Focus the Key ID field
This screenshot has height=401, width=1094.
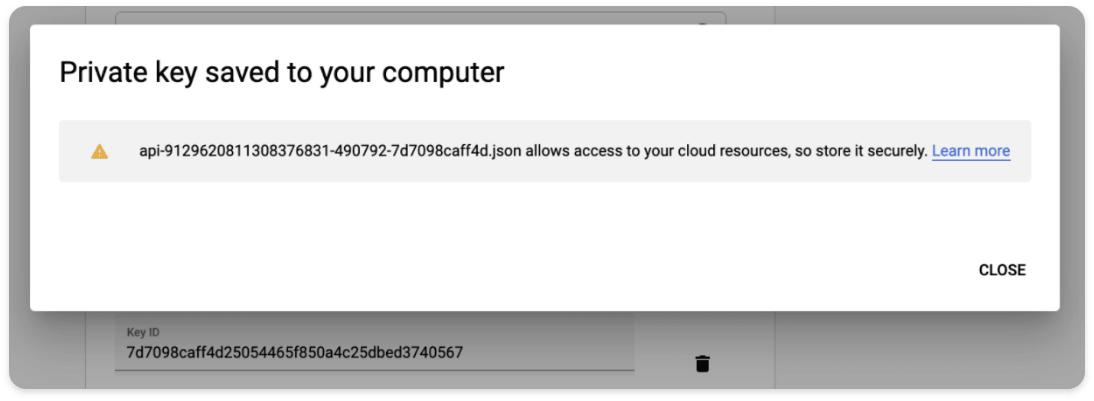pos(375,343)
